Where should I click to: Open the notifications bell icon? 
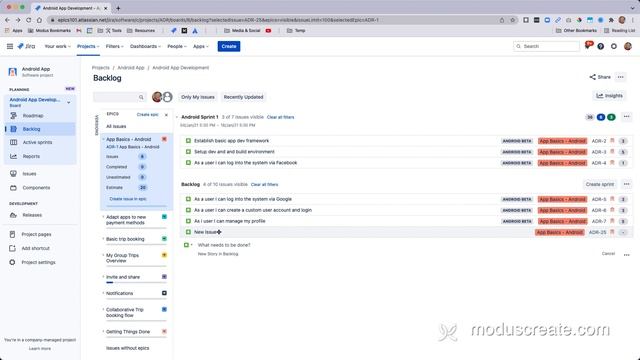point(588,46)
